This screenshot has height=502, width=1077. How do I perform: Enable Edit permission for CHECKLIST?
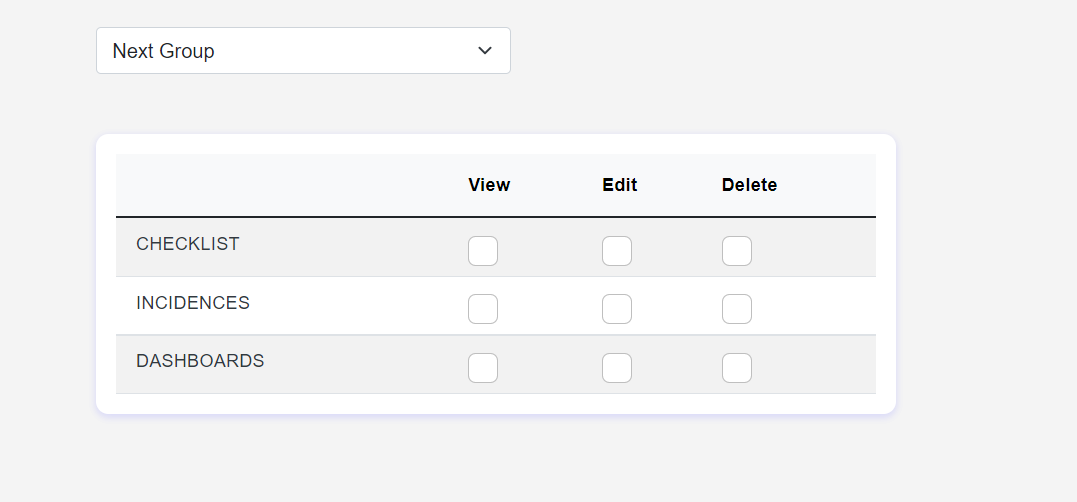pos(617,251)
